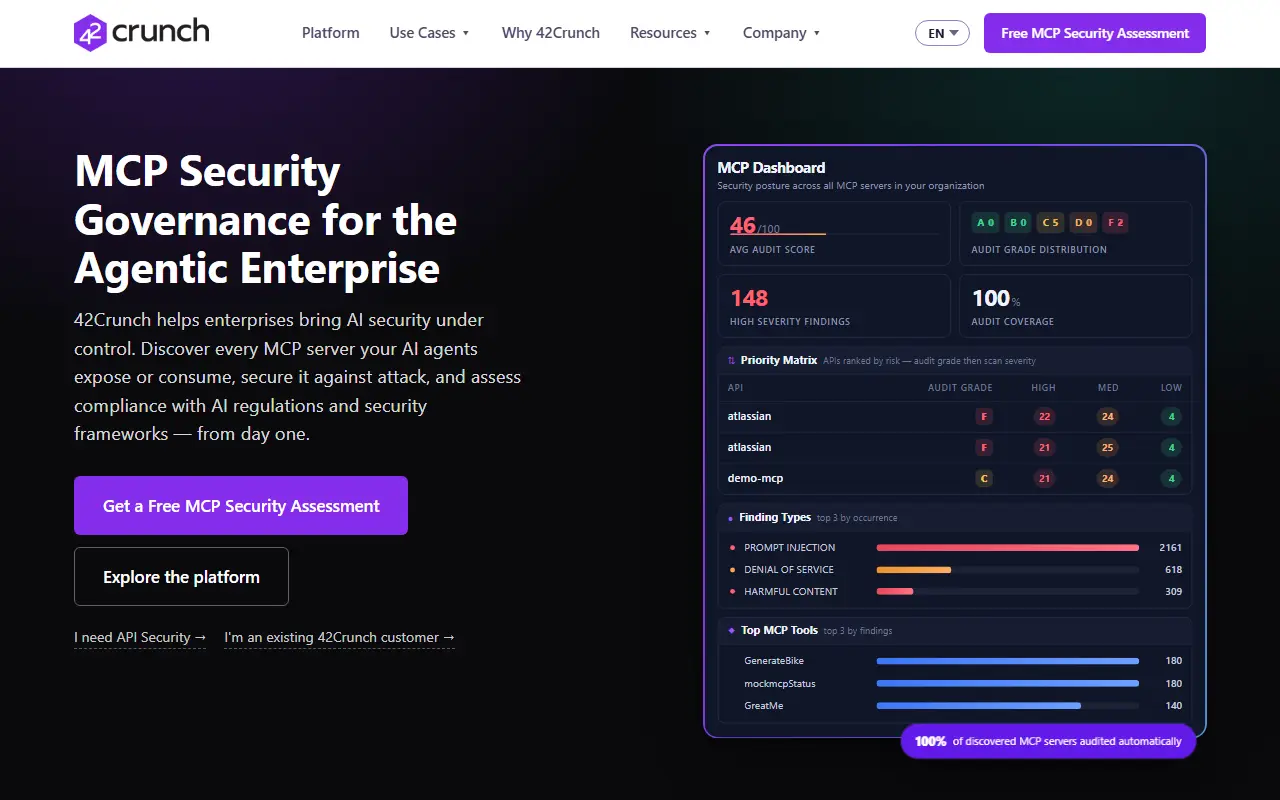Go to Why 42Crunch page
The image size is (1280, 800).
pyautogui.click(x=551, y=33)
